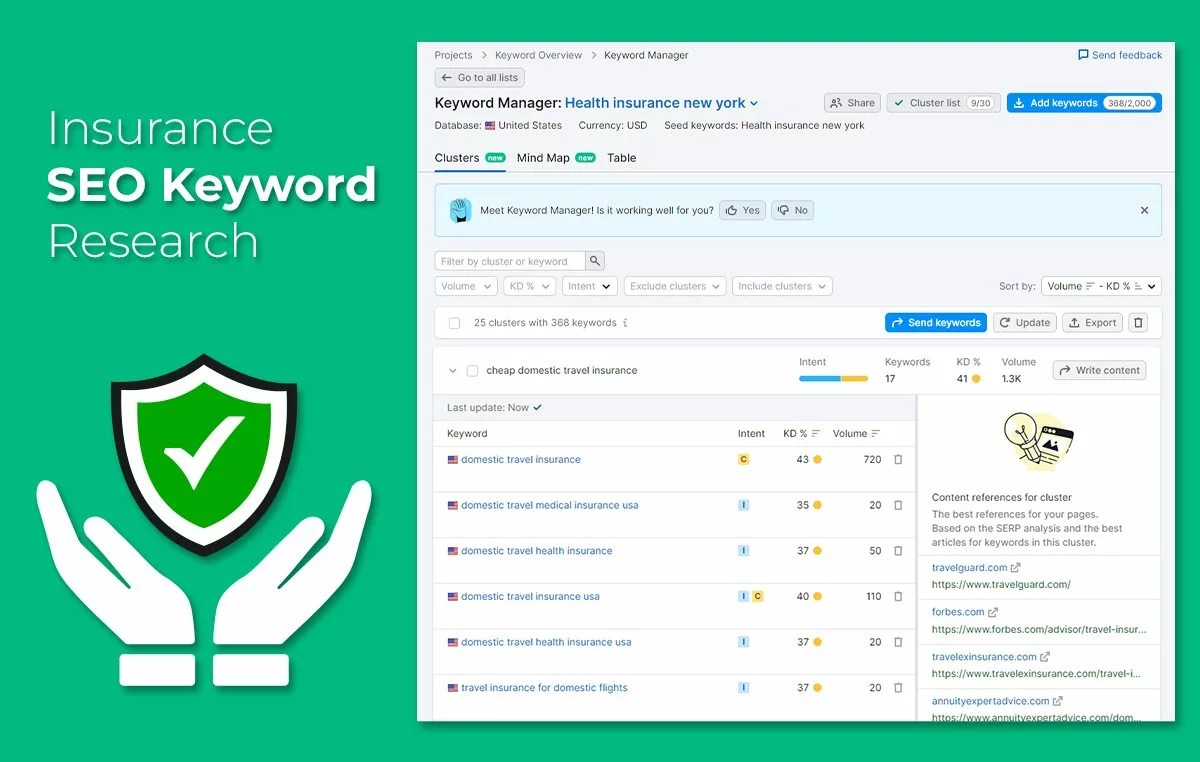Click the cluster Intent distribution bar
The width and height of the screenshot is (1200, 762).
point(833,379)
